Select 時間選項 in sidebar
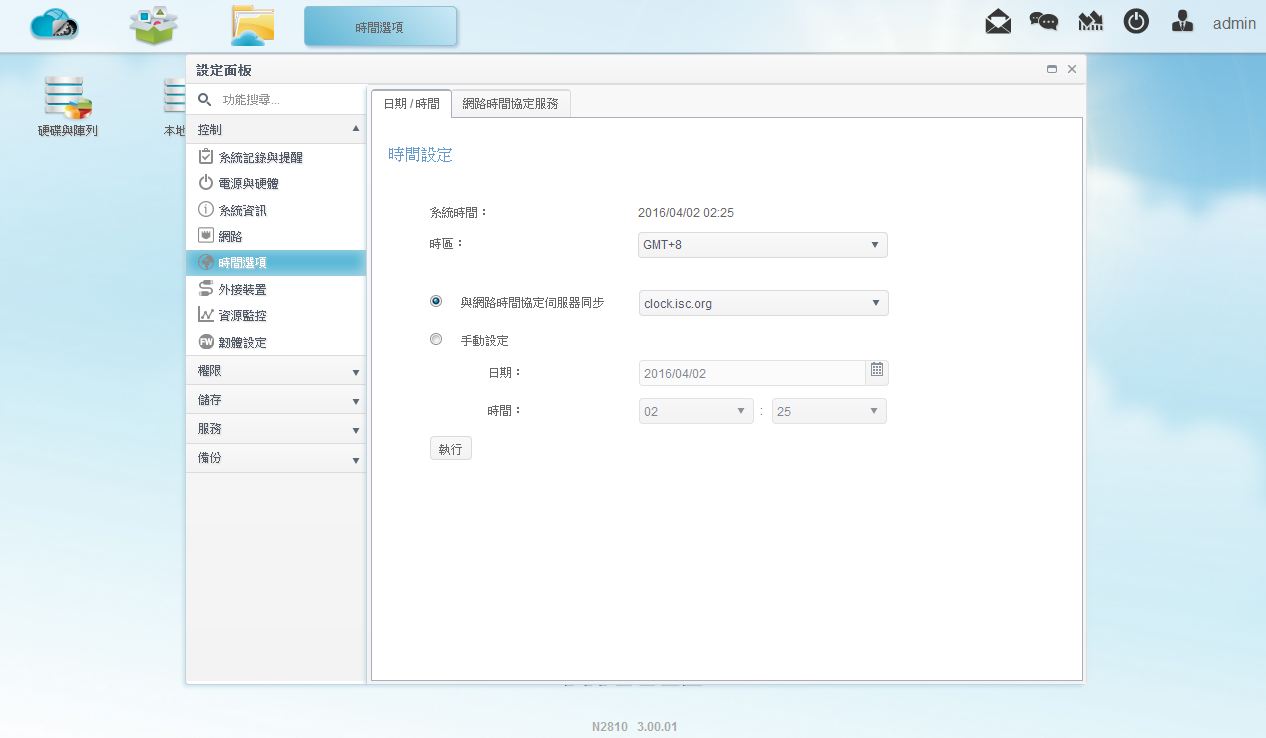Screen dimensions: 1266x738 tap(276, 263)
